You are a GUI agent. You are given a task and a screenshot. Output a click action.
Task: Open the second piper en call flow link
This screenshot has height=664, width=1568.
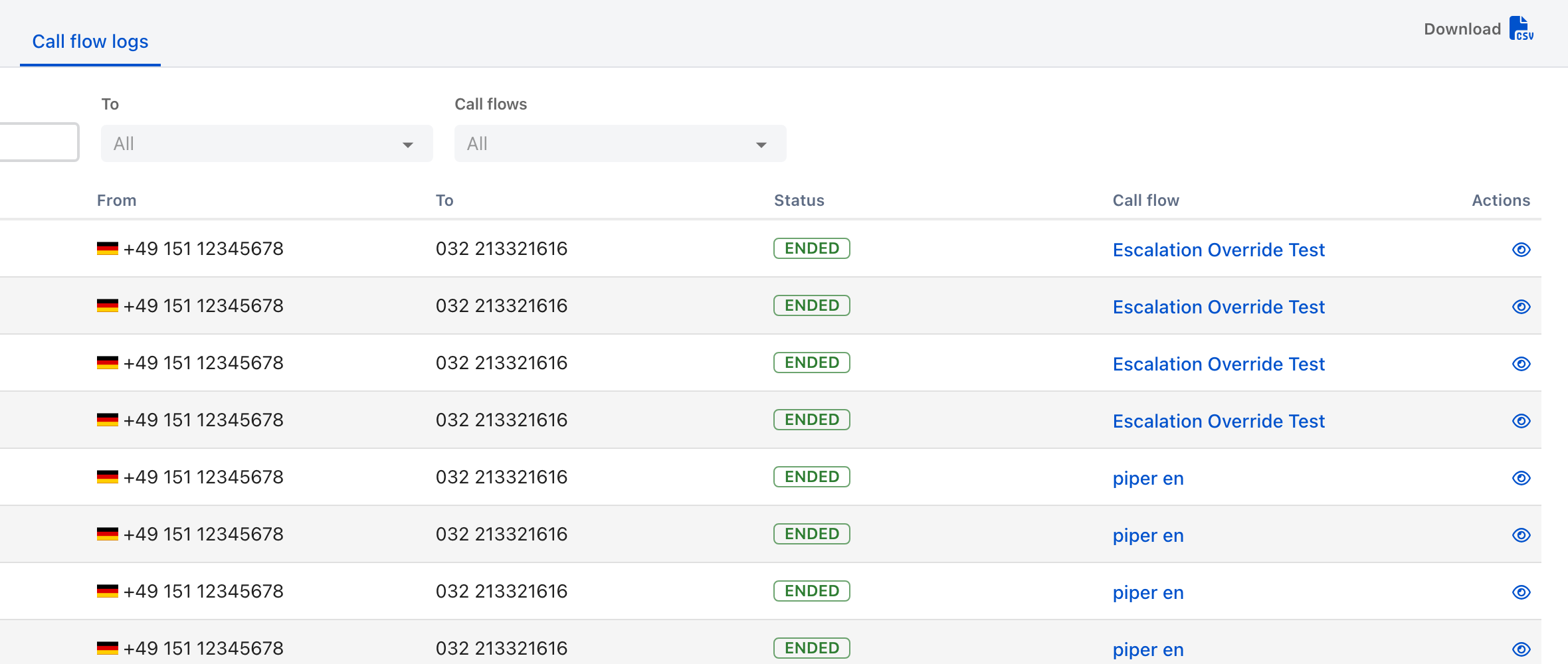tap(1148, 536)
